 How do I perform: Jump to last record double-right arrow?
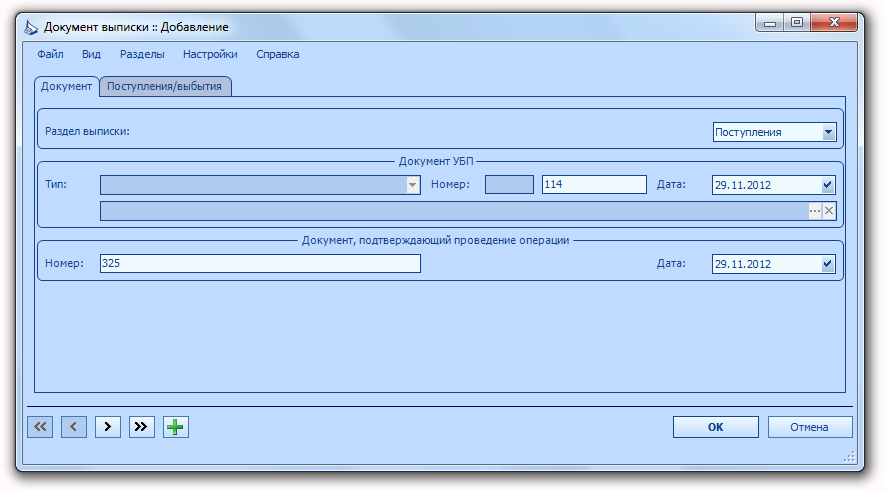142,427
